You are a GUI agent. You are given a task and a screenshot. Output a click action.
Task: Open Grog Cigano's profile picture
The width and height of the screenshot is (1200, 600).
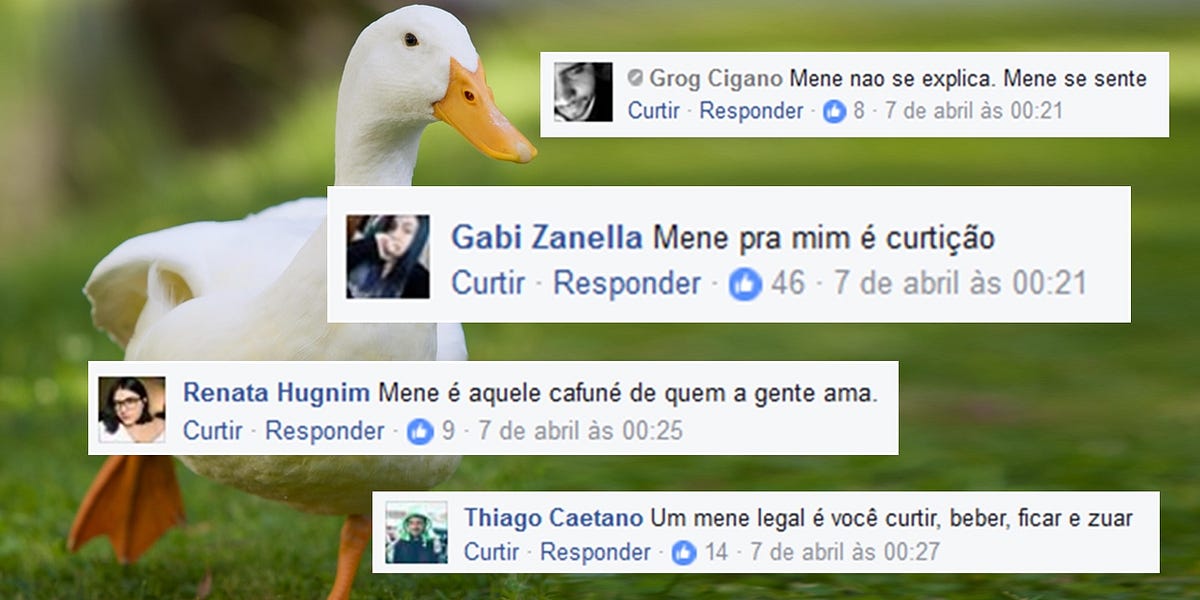pos(583,92)
